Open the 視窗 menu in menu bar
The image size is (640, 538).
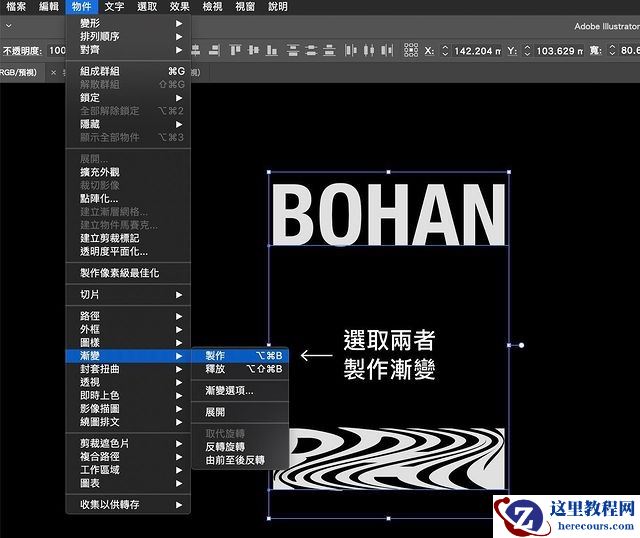[x=243, y=7]
